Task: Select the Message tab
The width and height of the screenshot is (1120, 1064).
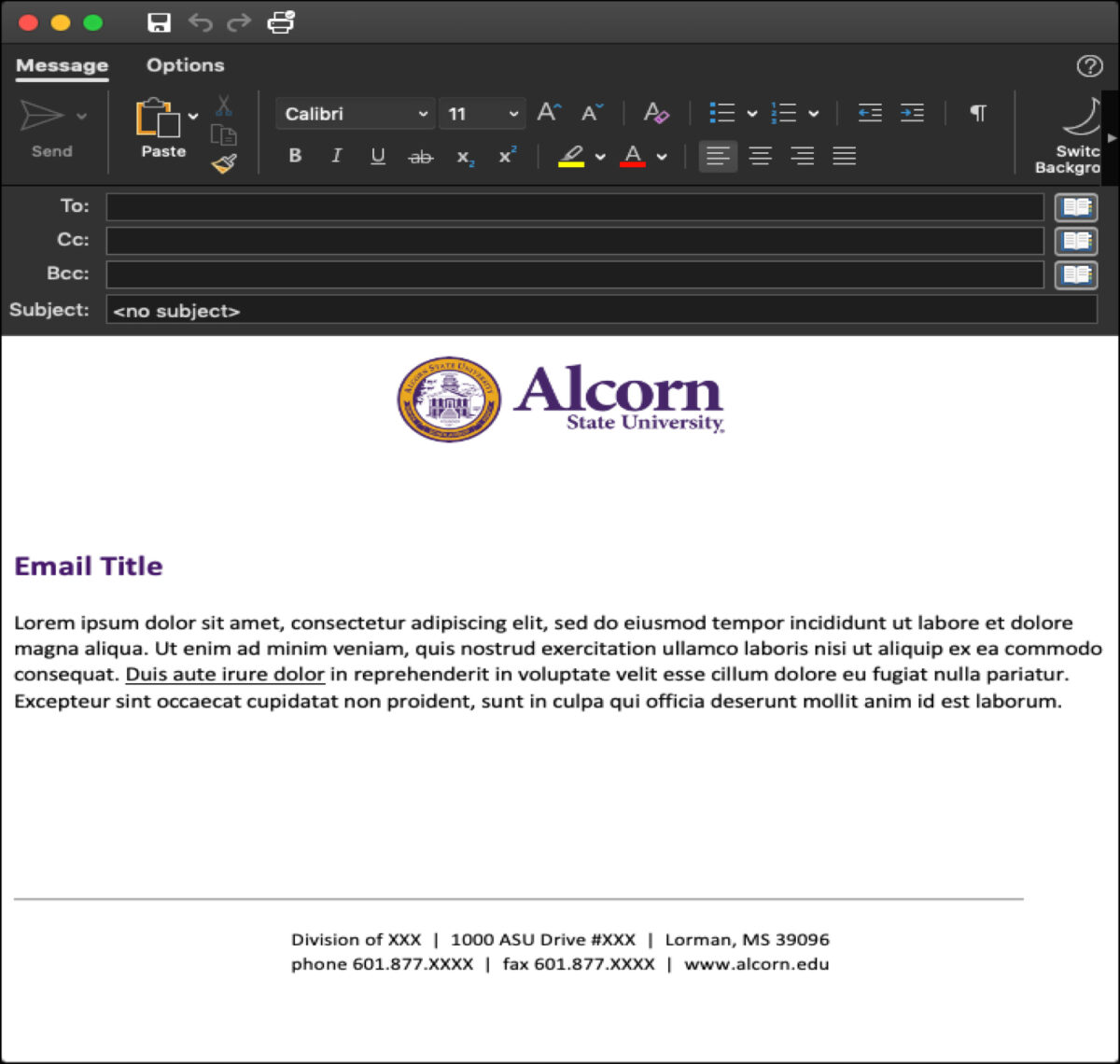Action: click(62, 65)
